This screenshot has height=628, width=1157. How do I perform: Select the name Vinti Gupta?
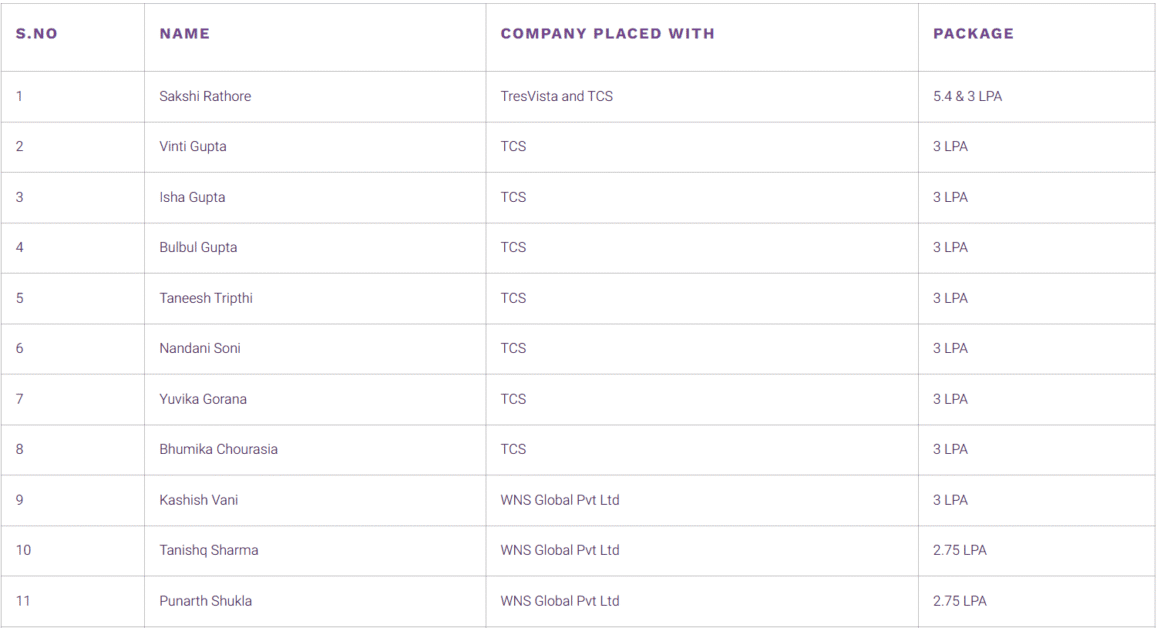(193, 146)
